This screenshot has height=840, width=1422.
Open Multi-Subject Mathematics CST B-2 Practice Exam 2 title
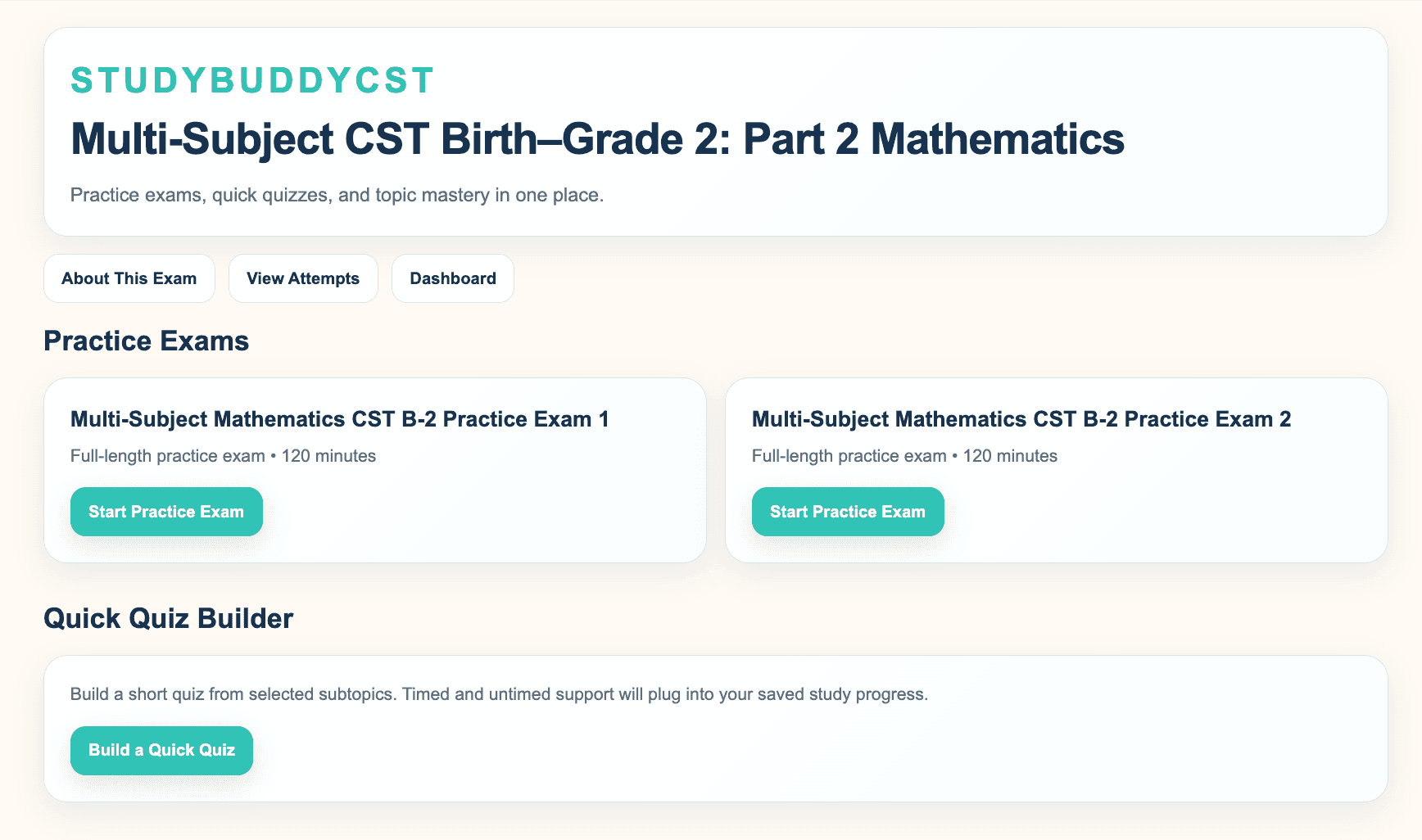tap(1021, 418)
